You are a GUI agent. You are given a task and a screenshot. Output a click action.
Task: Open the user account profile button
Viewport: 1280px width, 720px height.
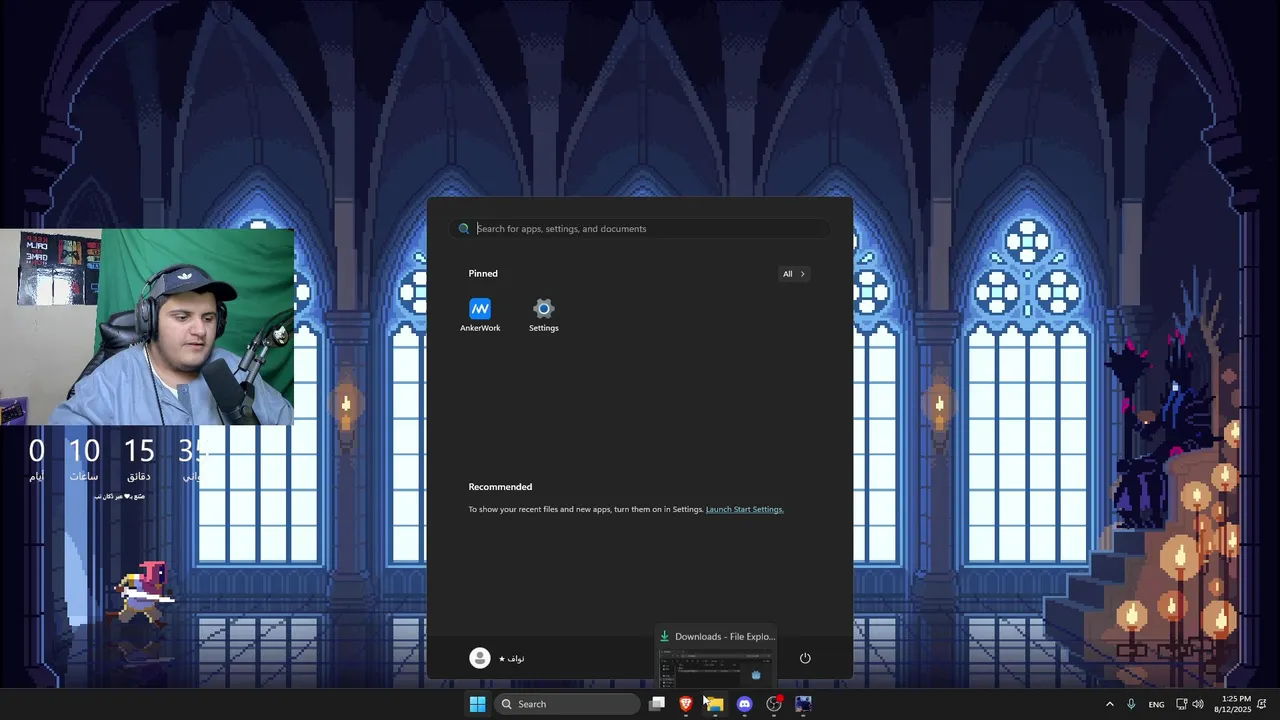497,657
